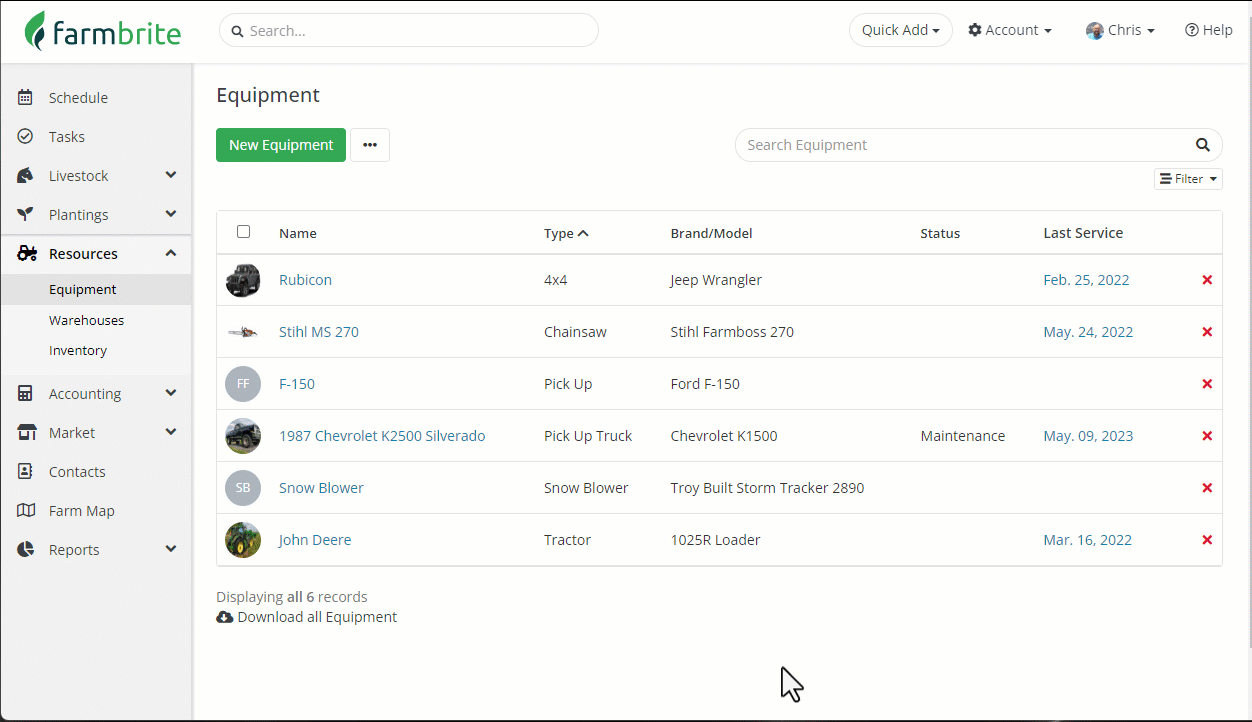Viewport: 1252px width, 722px height.
Task: Toggle the select-all checkbox in table header
Action: (x=243, y=232)
